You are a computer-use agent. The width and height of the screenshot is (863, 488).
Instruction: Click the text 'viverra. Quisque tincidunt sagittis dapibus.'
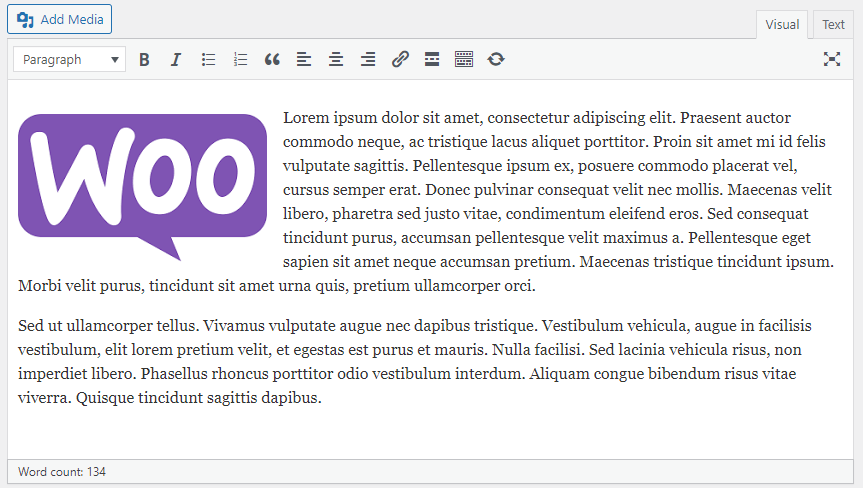170,398
